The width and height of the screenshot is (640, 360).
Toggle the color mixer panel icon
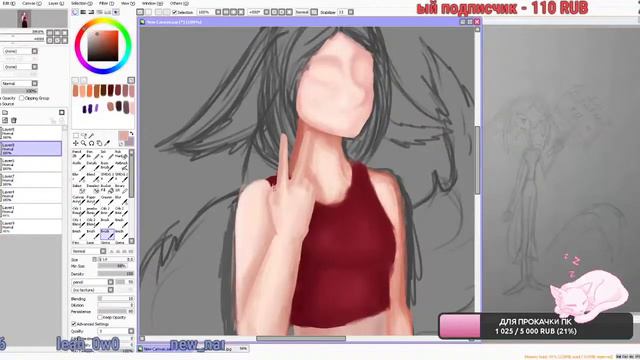tap(100, 12)
